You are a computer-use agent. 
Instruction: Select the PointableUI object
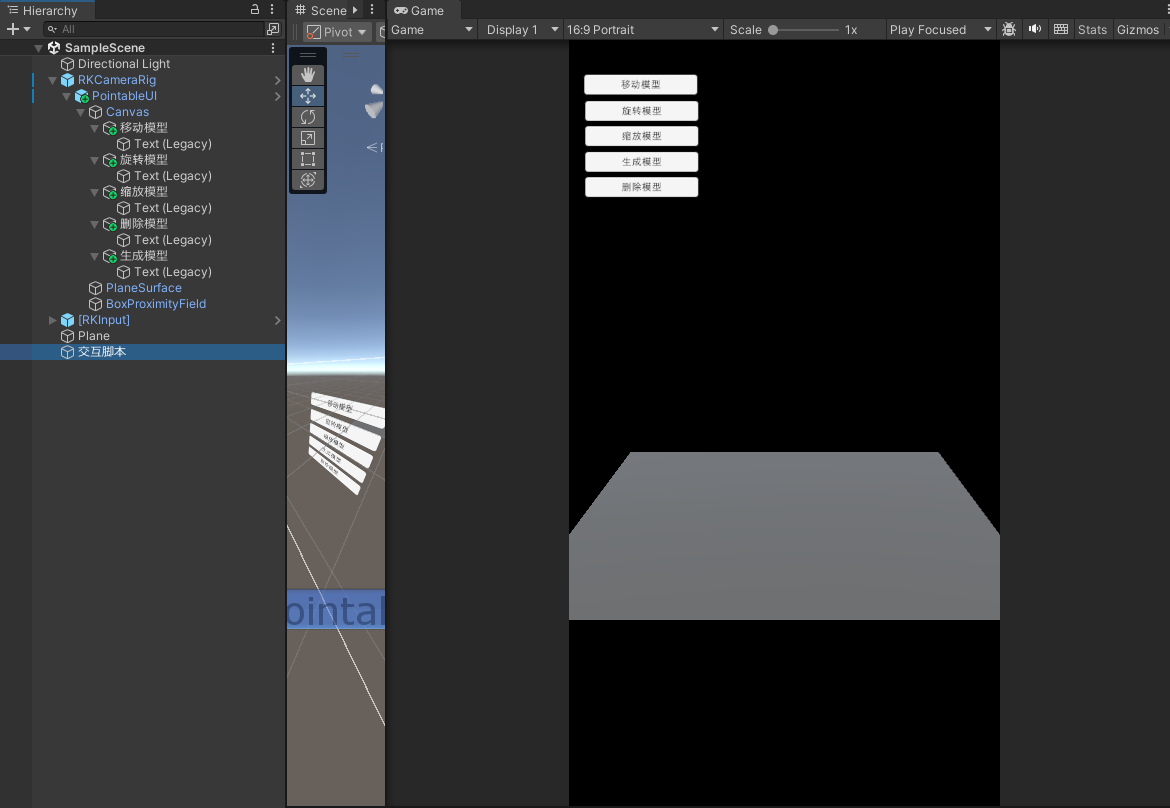124,96
